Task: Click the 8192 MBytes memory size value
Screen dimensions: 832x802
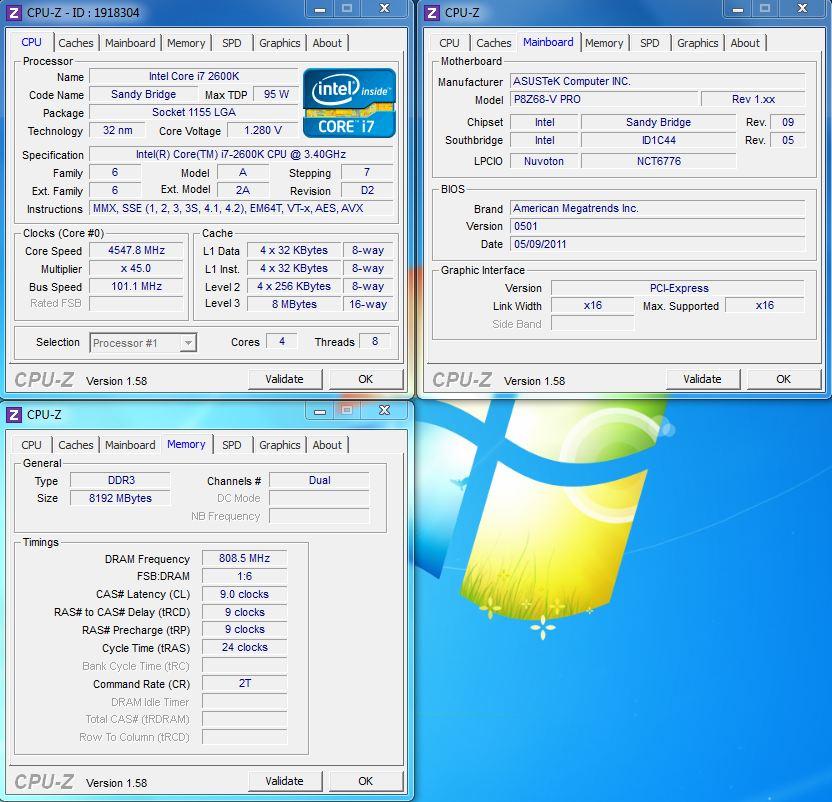Action: pos(120,498)
